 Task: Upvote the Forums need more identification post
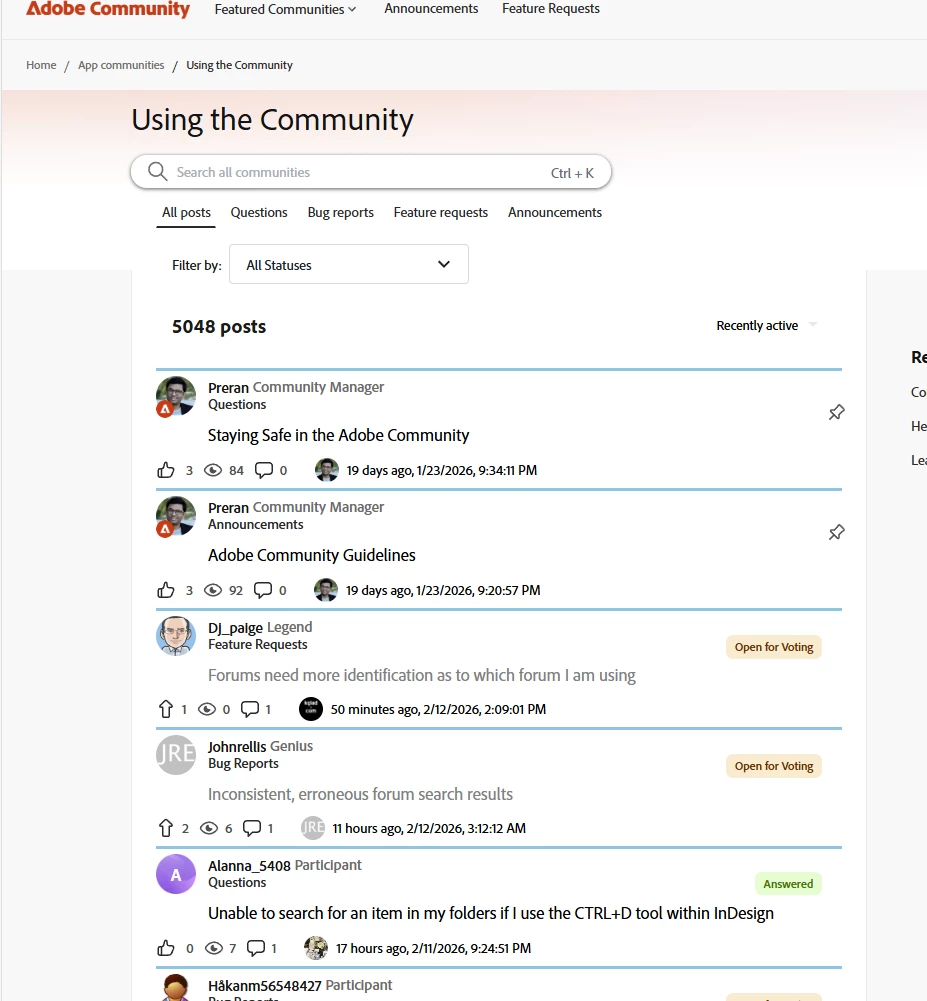[165, 709]
